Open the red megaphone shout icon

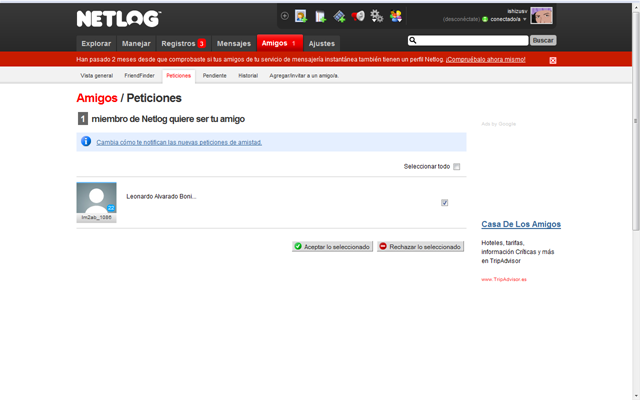pos(358,16)
